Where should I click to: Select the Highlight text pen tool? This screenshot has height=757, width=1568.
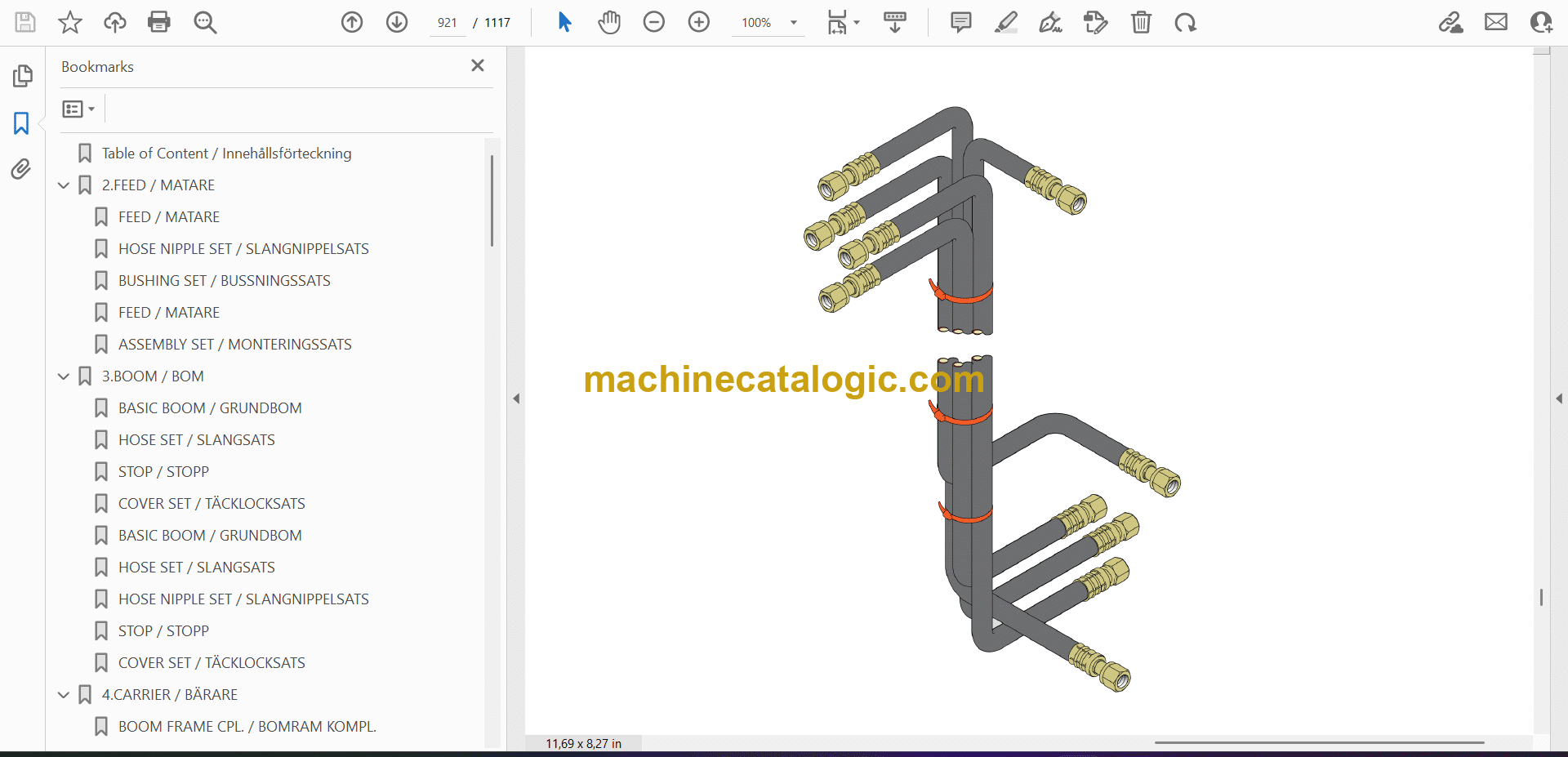(x=1005, y=22)
